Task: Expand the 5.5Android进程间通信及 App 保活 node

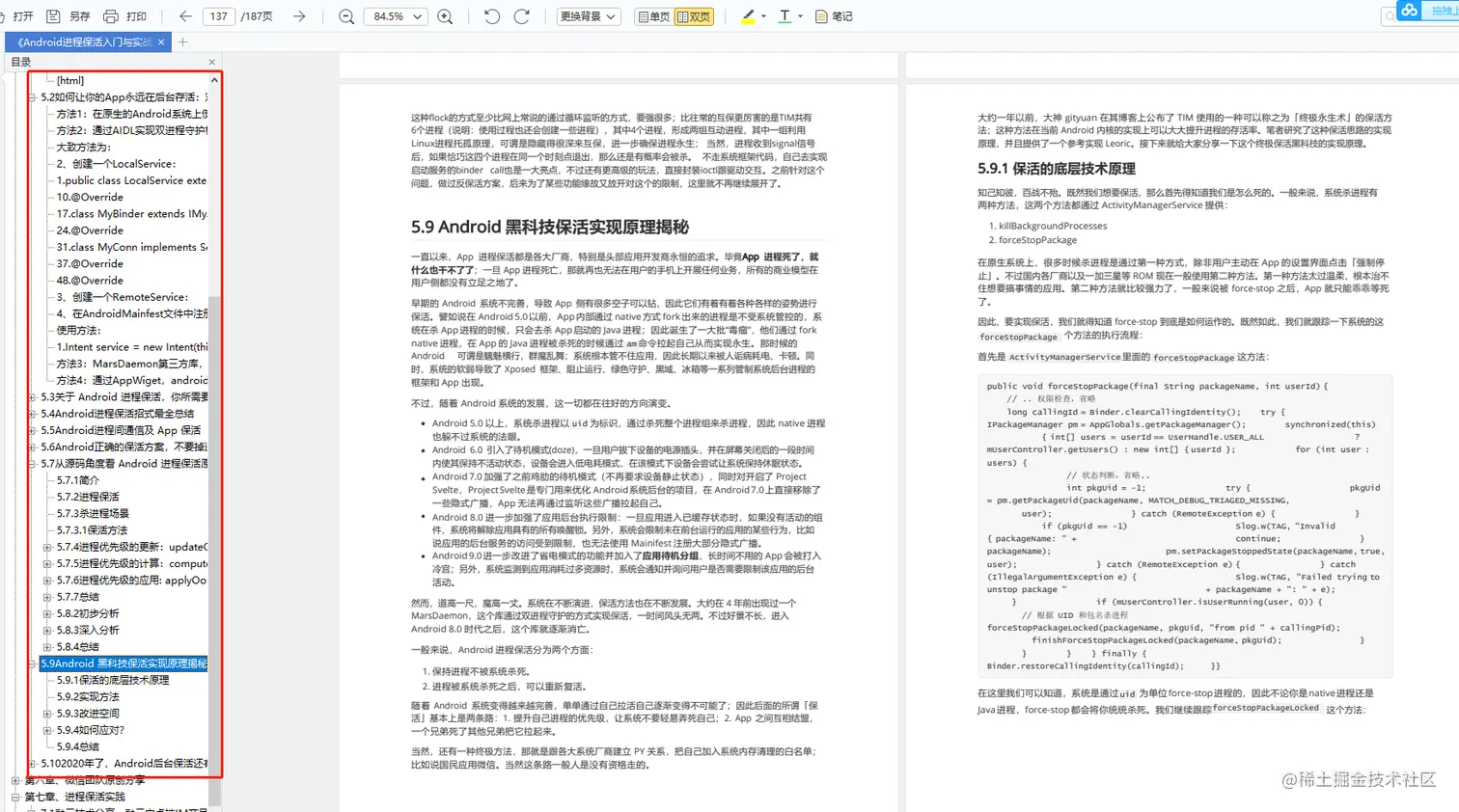Action: [x=32, y=430]
